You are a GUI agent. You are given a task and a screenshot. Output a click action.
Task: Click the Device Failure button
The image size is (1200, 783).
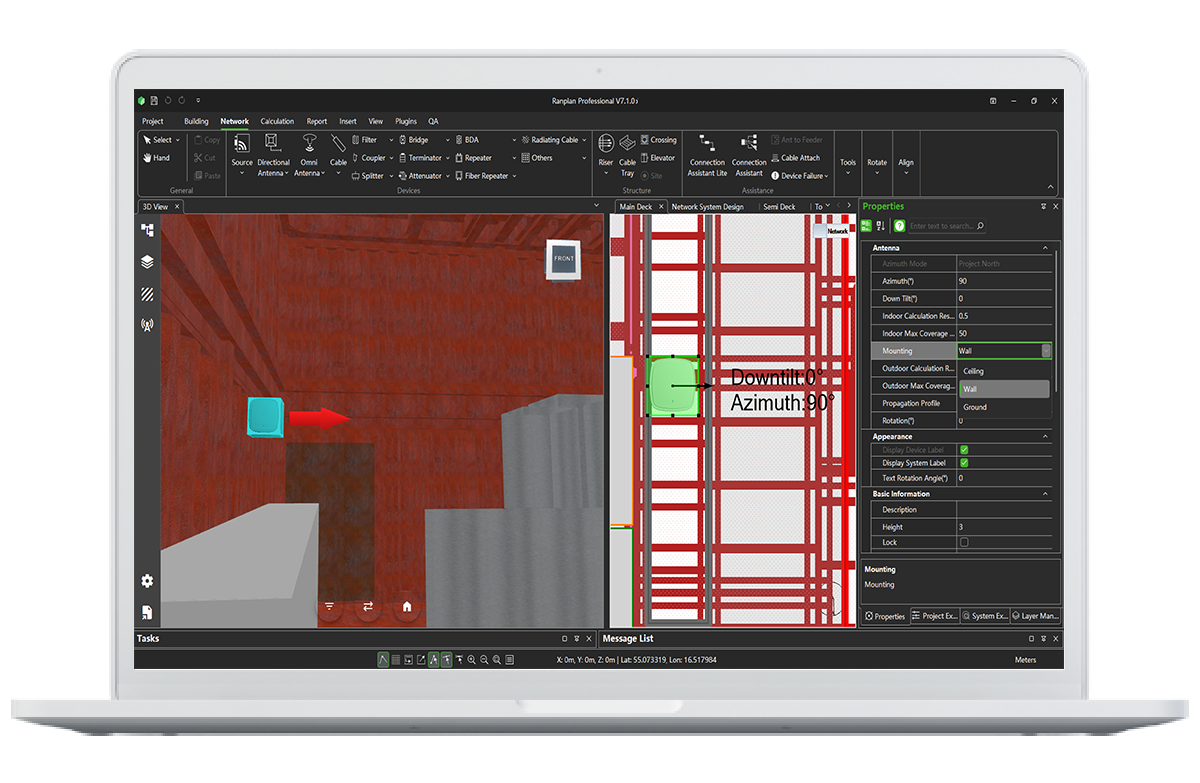[800, 176]
